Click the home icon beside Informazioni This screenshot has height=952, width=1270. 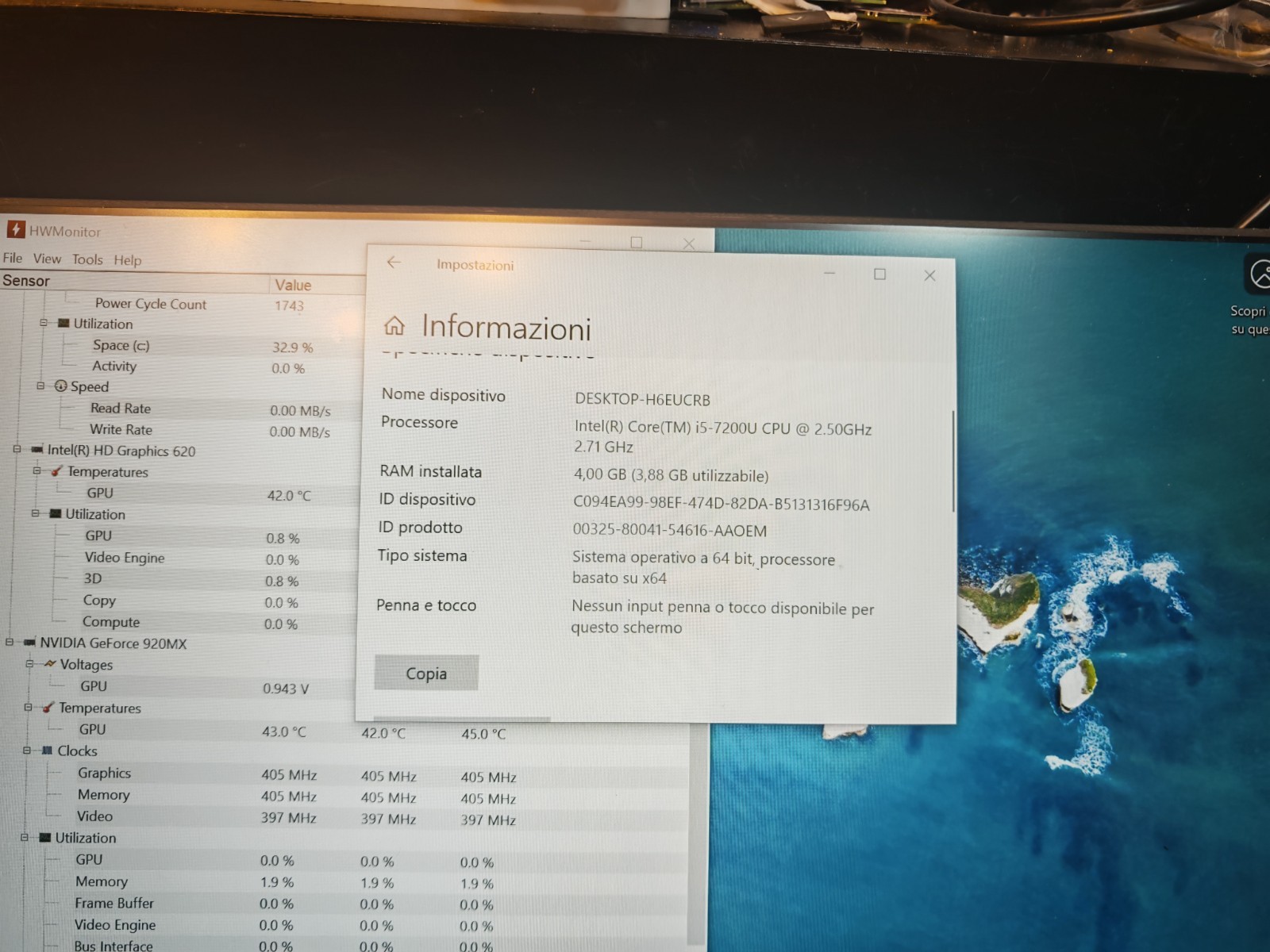click(x=394, y=325)
